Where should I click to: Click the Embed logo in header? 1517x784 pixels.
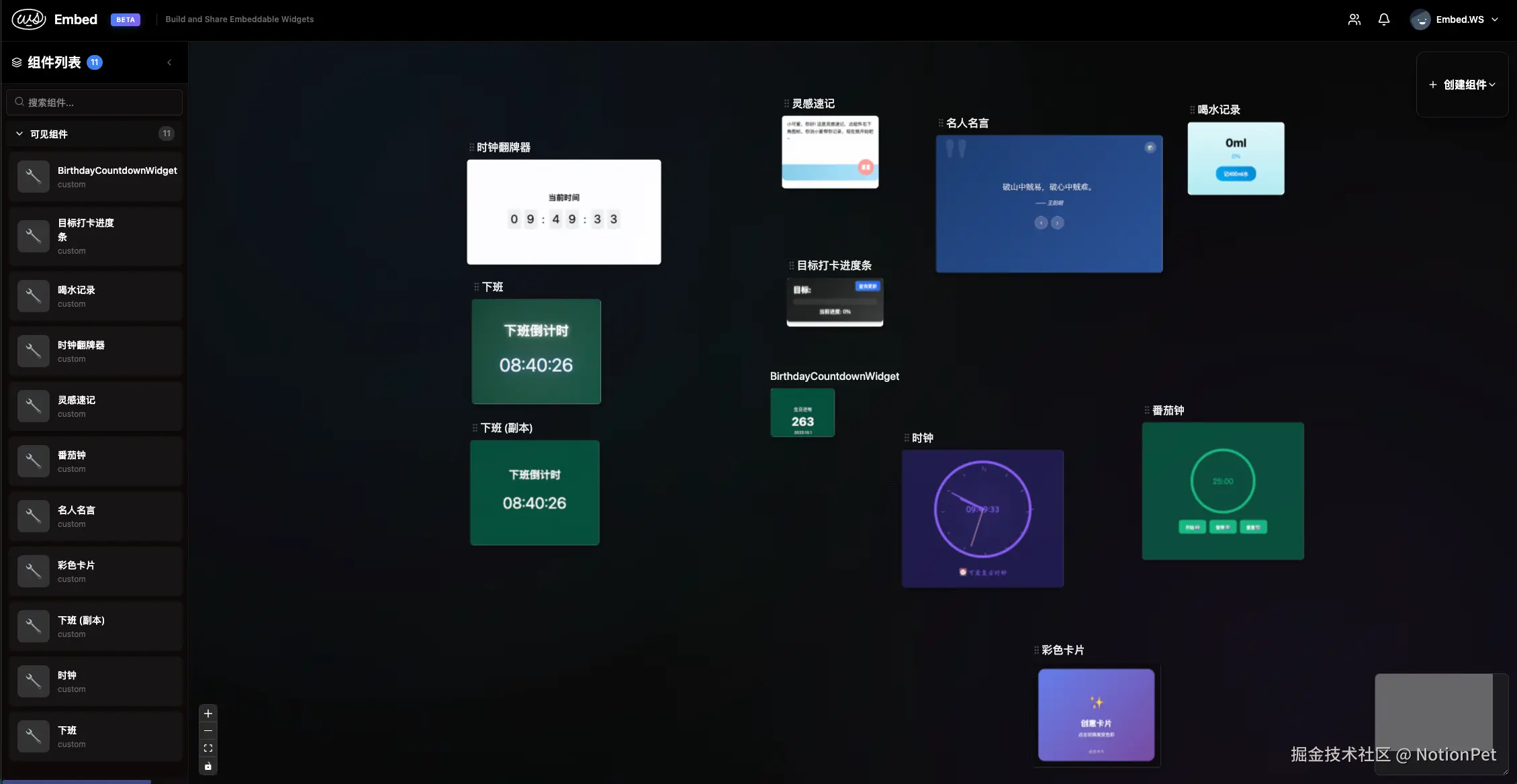click(x=30, y=19)
